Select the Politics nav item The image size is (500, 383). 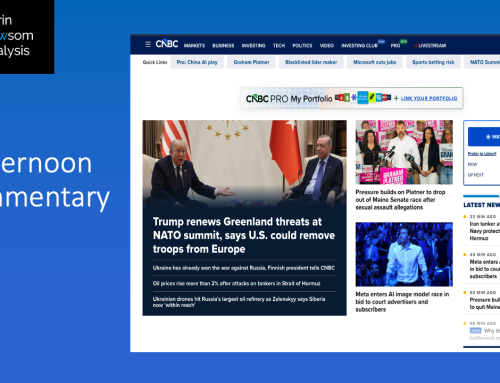click(x=302, y=46)
